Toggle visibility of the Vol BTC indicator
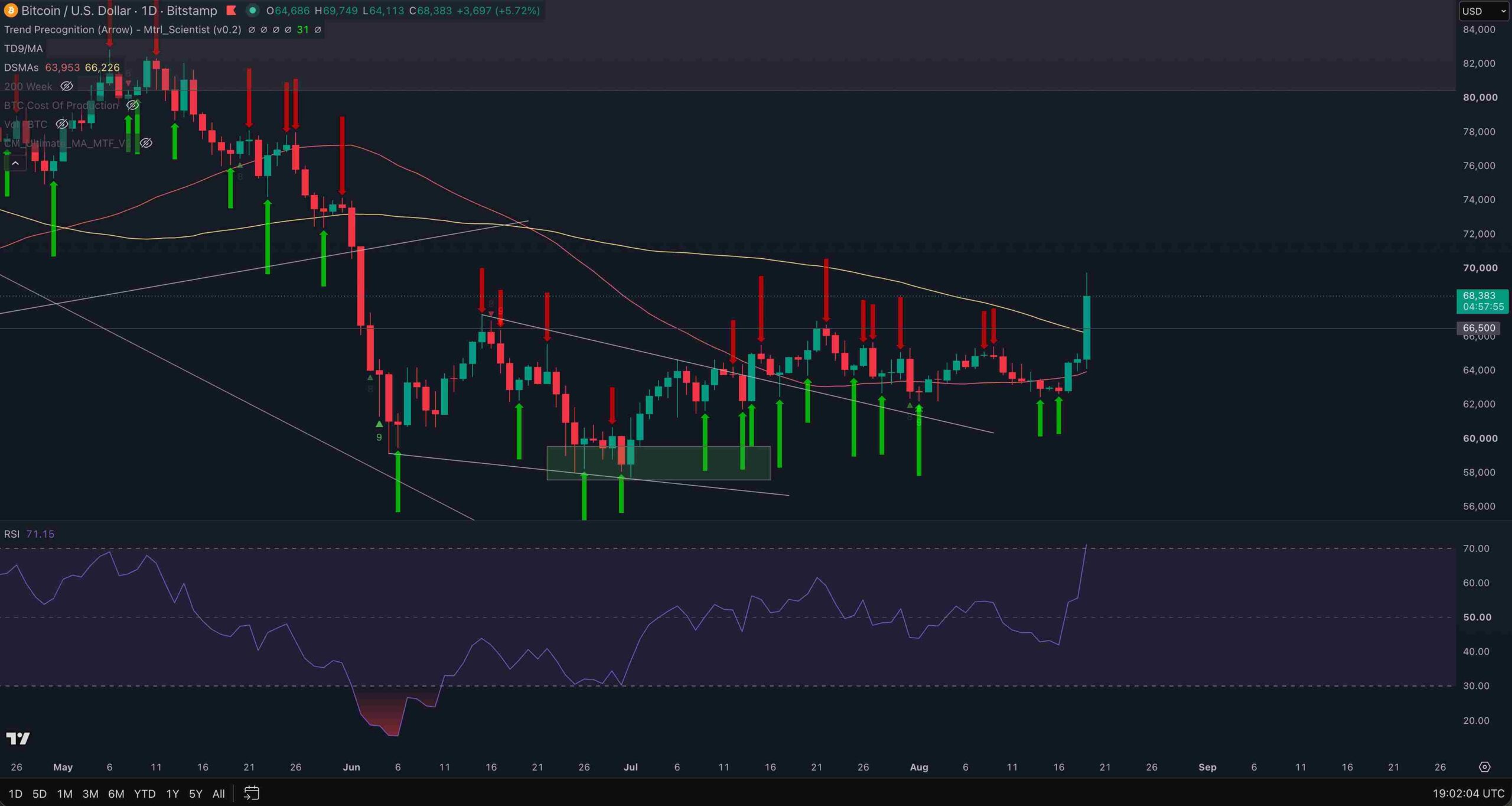The width and height of the screenshot is (1512, 806). tap(61, 124)
